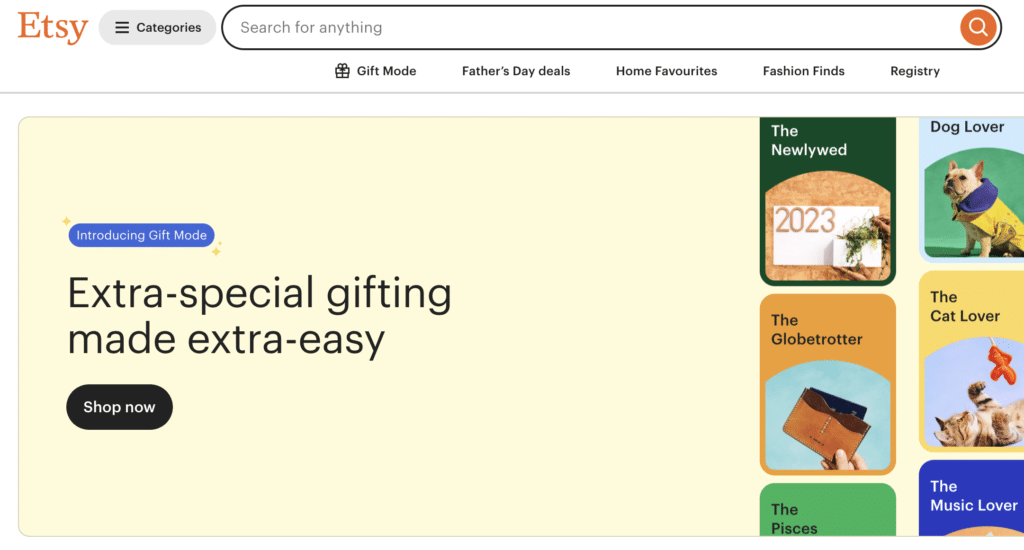Viewport: 1024px width, 550px height.
Task: Open the Categories dropdown menu
Action: (x=157, y=28)
